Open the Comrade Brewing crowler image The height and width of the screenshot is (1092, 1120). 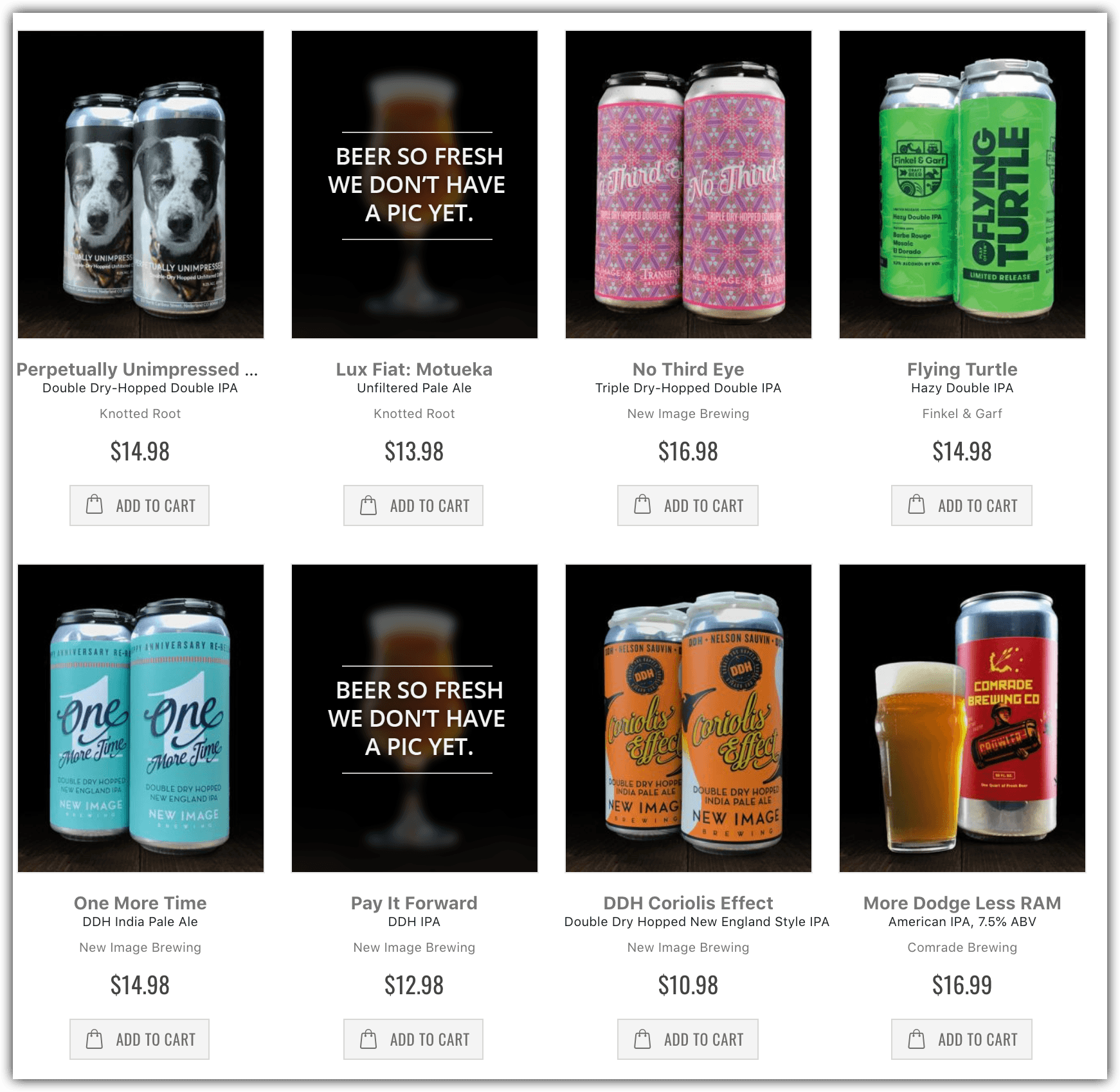pyautogui.click(x=962, y=718)
